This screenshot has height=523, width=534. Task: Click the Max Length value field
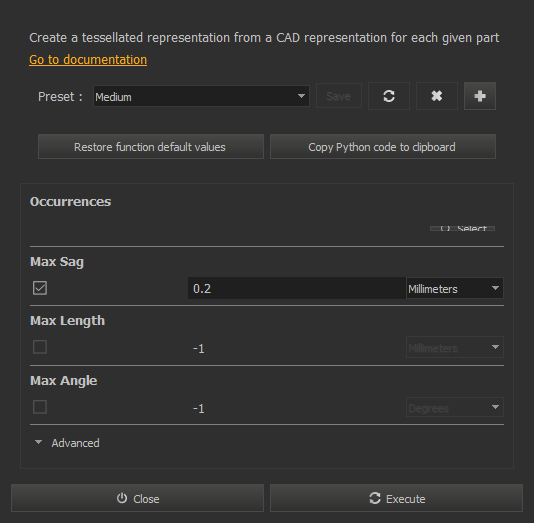pos(297,348)
